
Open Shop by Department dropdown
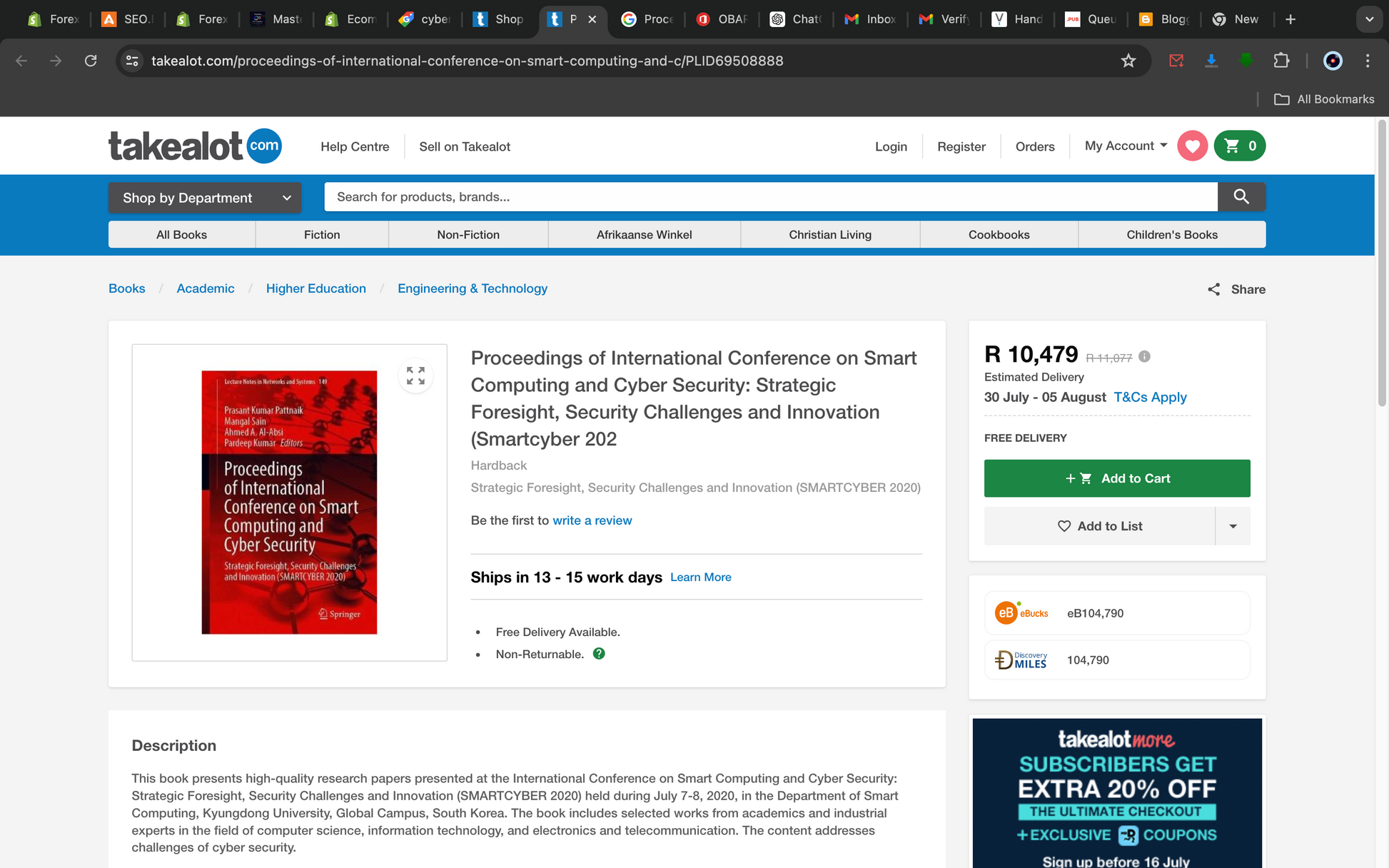pyautogui.click(x=205, y=198)
